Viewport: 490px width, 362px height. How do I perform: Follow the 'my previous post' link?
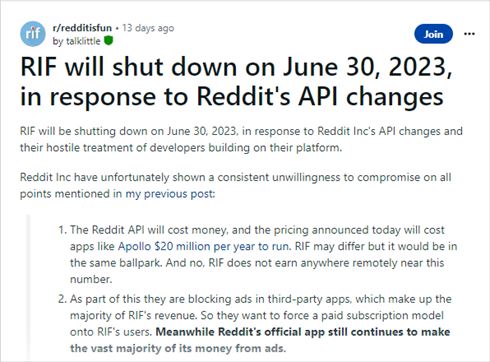point(170,194)
